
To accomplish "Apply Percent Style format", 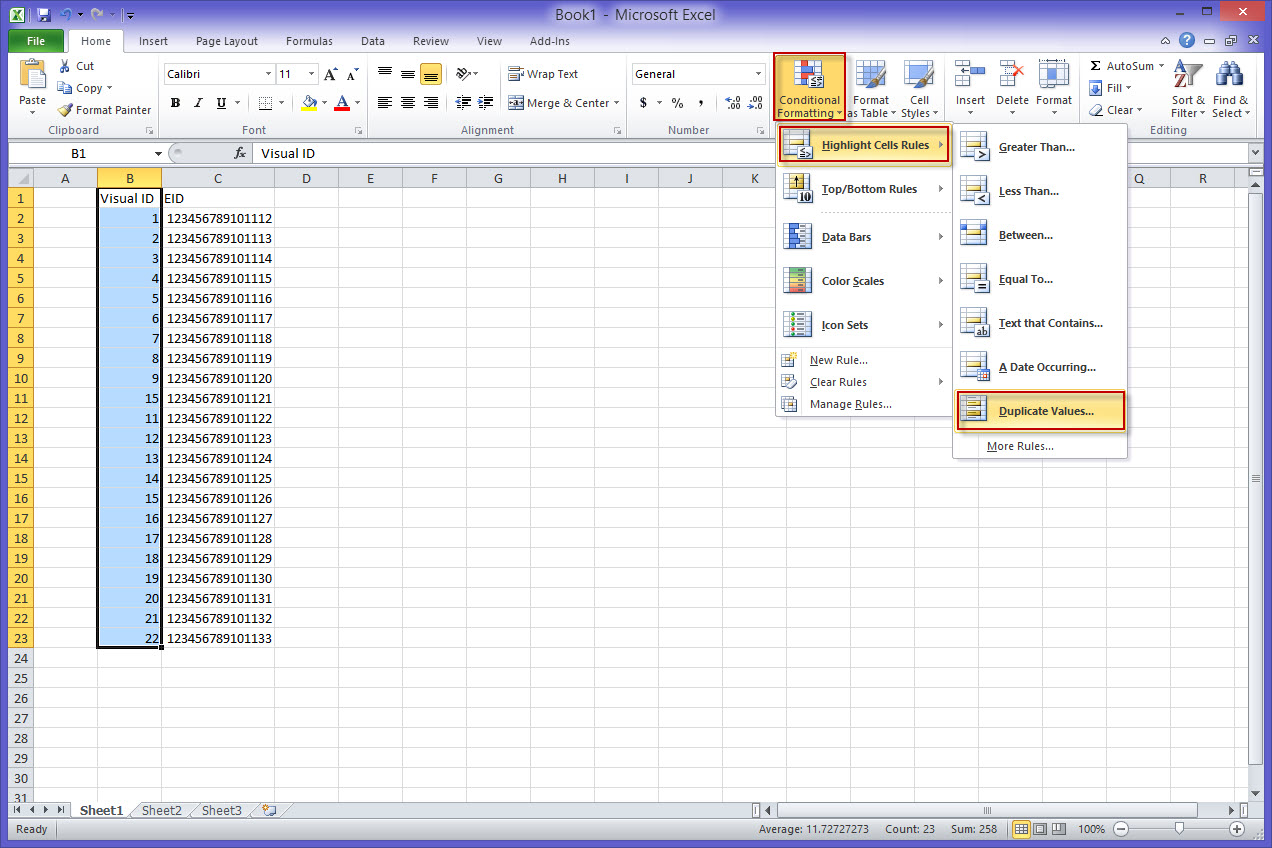I will pyautogui.click(x=677, y=103).
